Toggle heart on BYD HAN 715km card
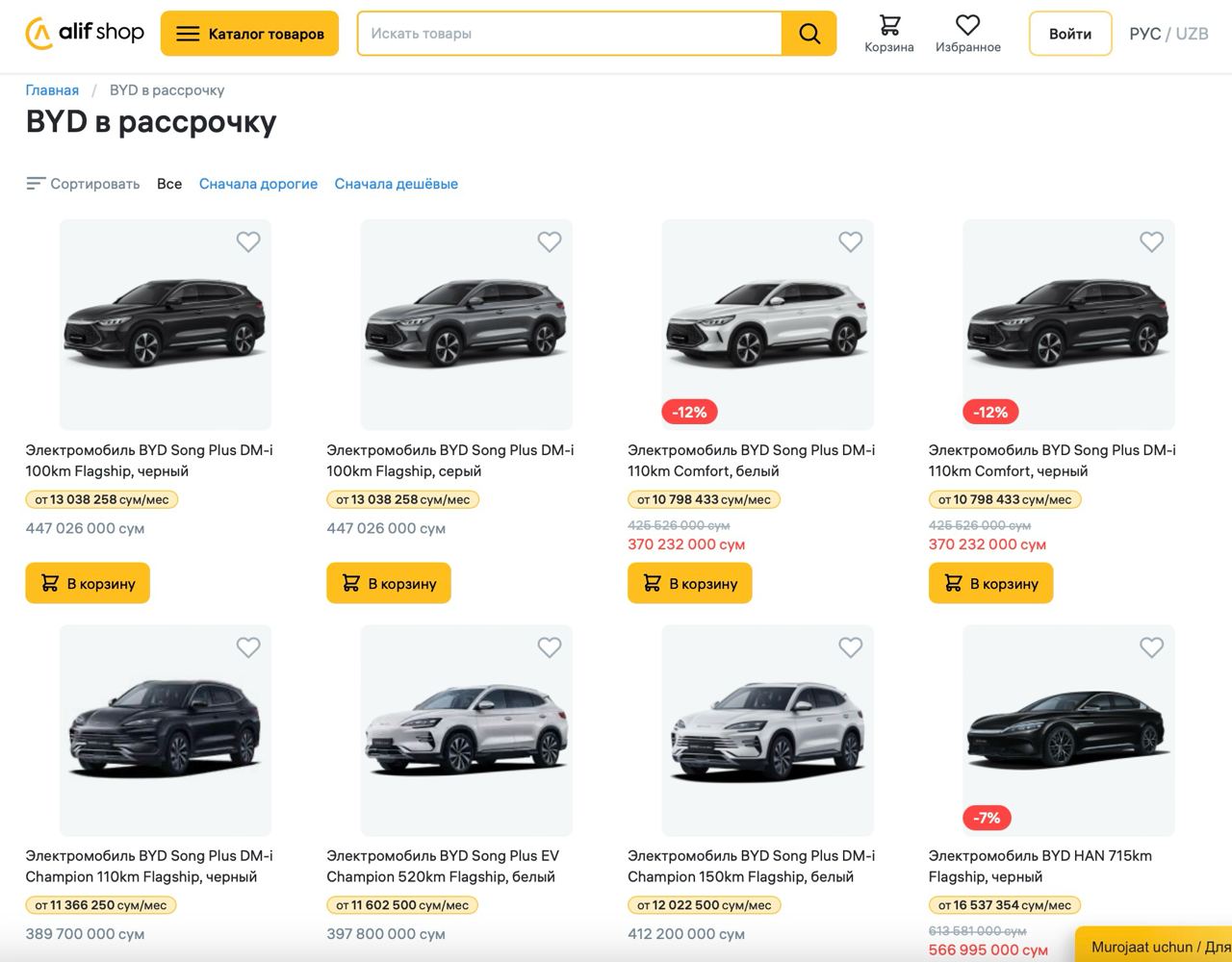The height and width of the screenshot is (962, 1232). click(1151, 648)
